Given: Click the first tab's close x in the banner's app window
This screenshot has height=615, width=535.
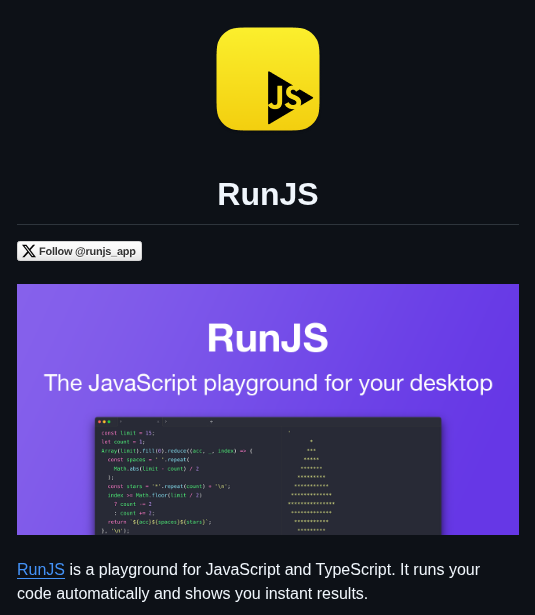Looking at the screenshot, I should pos(158,422).
